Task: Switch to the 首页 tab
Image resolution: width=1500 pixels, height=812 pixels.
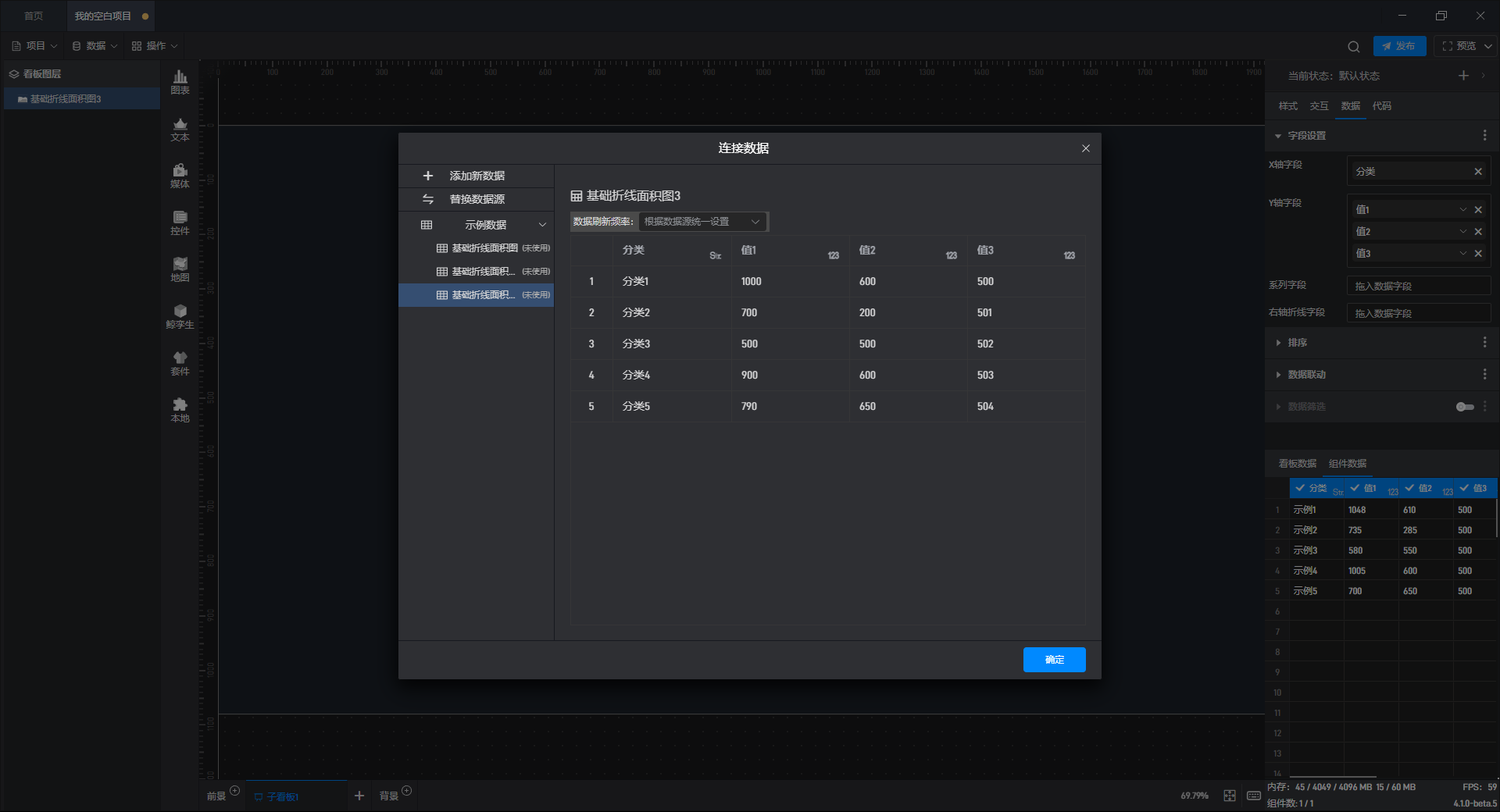Action: tap(34, 16)
